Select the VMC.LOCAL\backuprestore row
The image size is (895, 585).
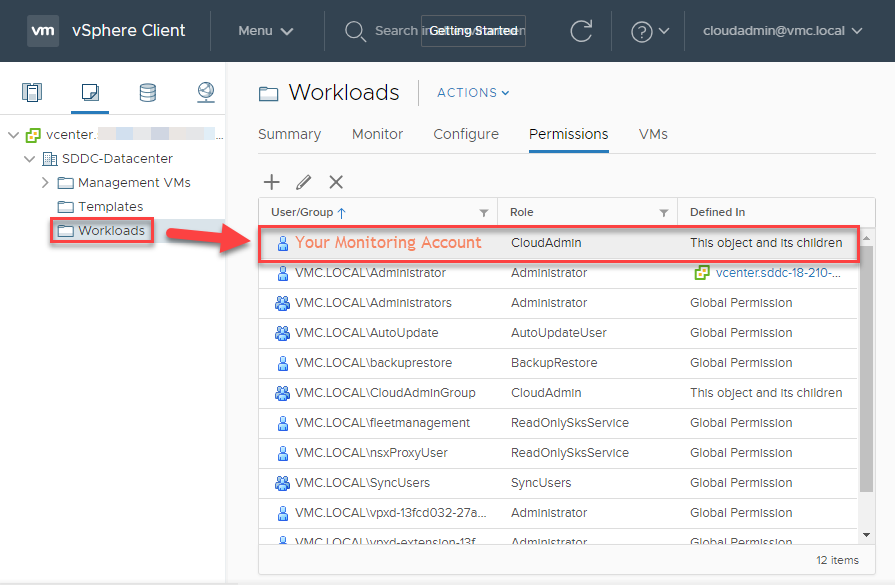pyautogui.click(x=558, y=363)
